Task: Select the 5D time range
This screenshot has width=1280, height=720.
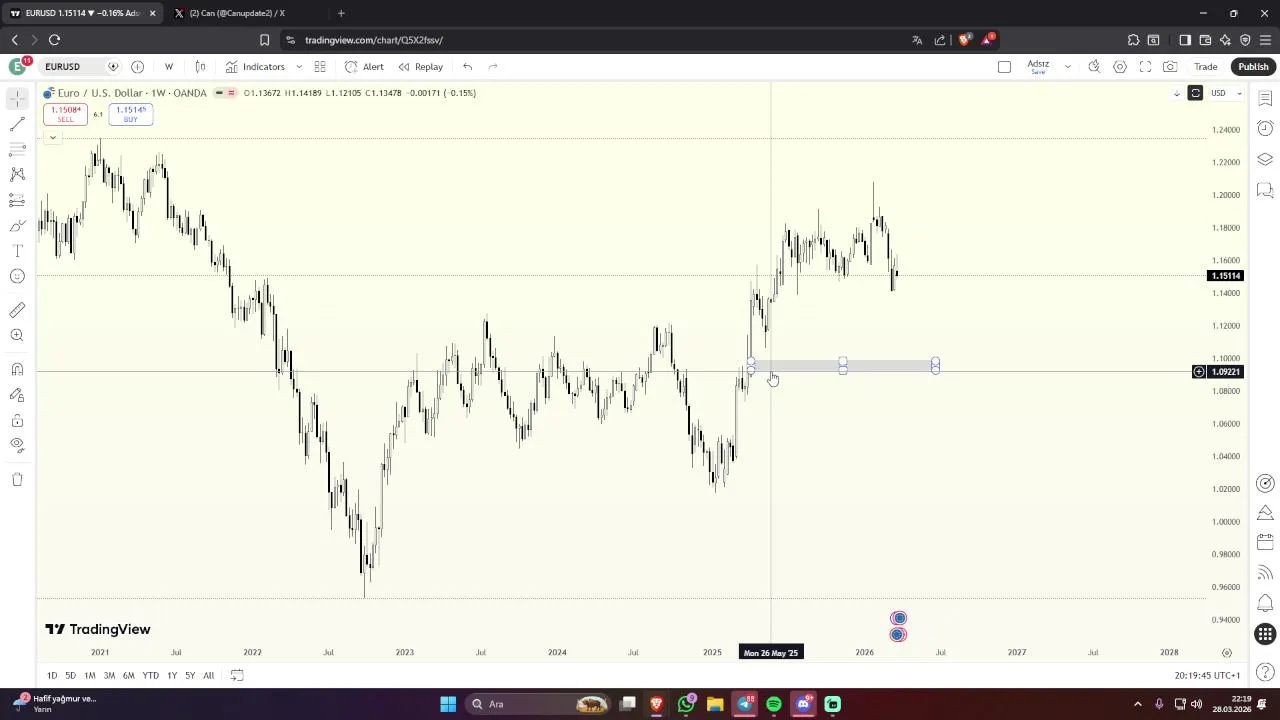Action: [x=70, y=675]
